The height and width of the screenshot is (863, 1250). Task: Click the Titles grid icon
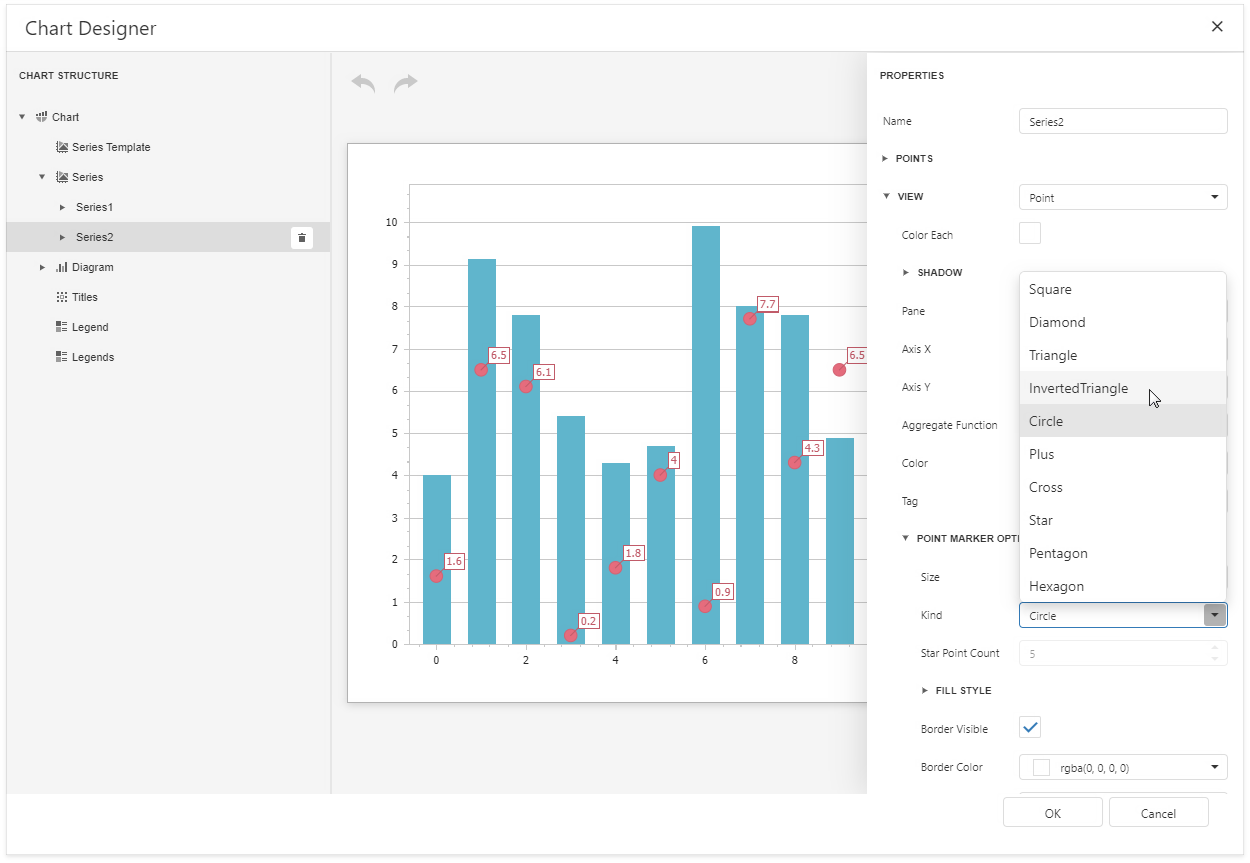click(x=62, y=297)
